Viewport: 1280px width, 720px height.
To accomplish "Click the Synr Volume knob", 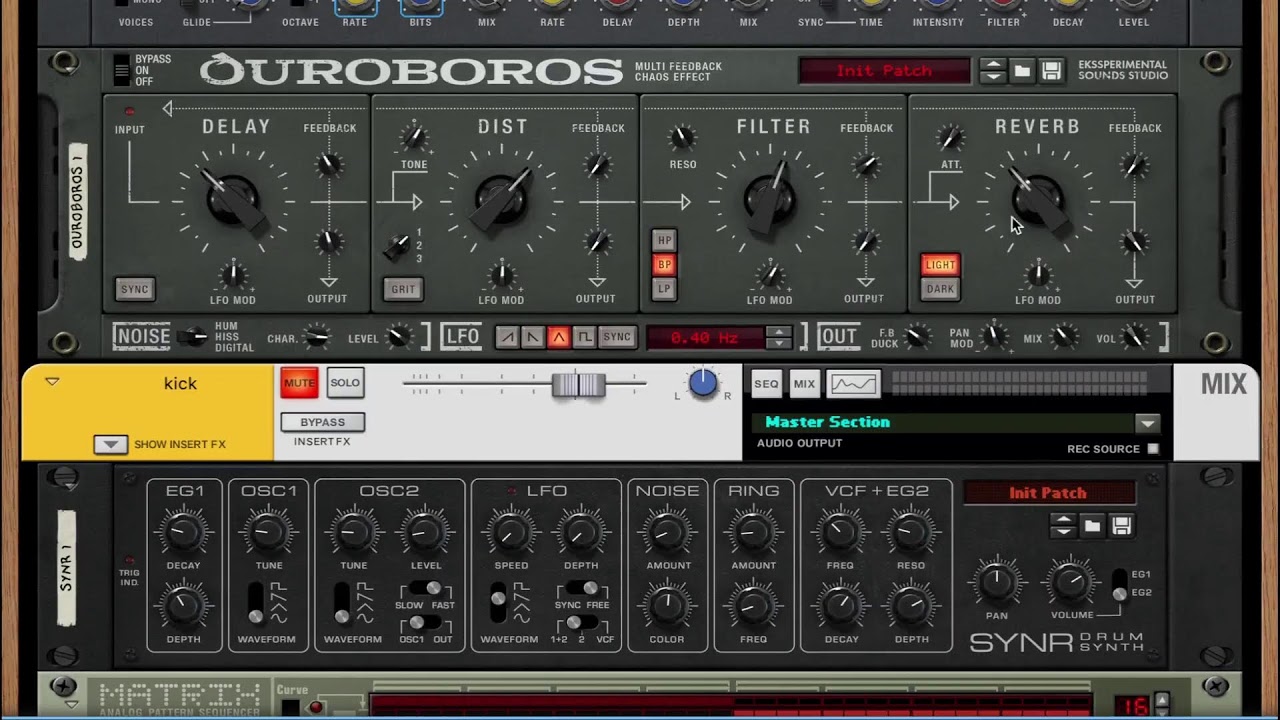I will pos(1071,582).
